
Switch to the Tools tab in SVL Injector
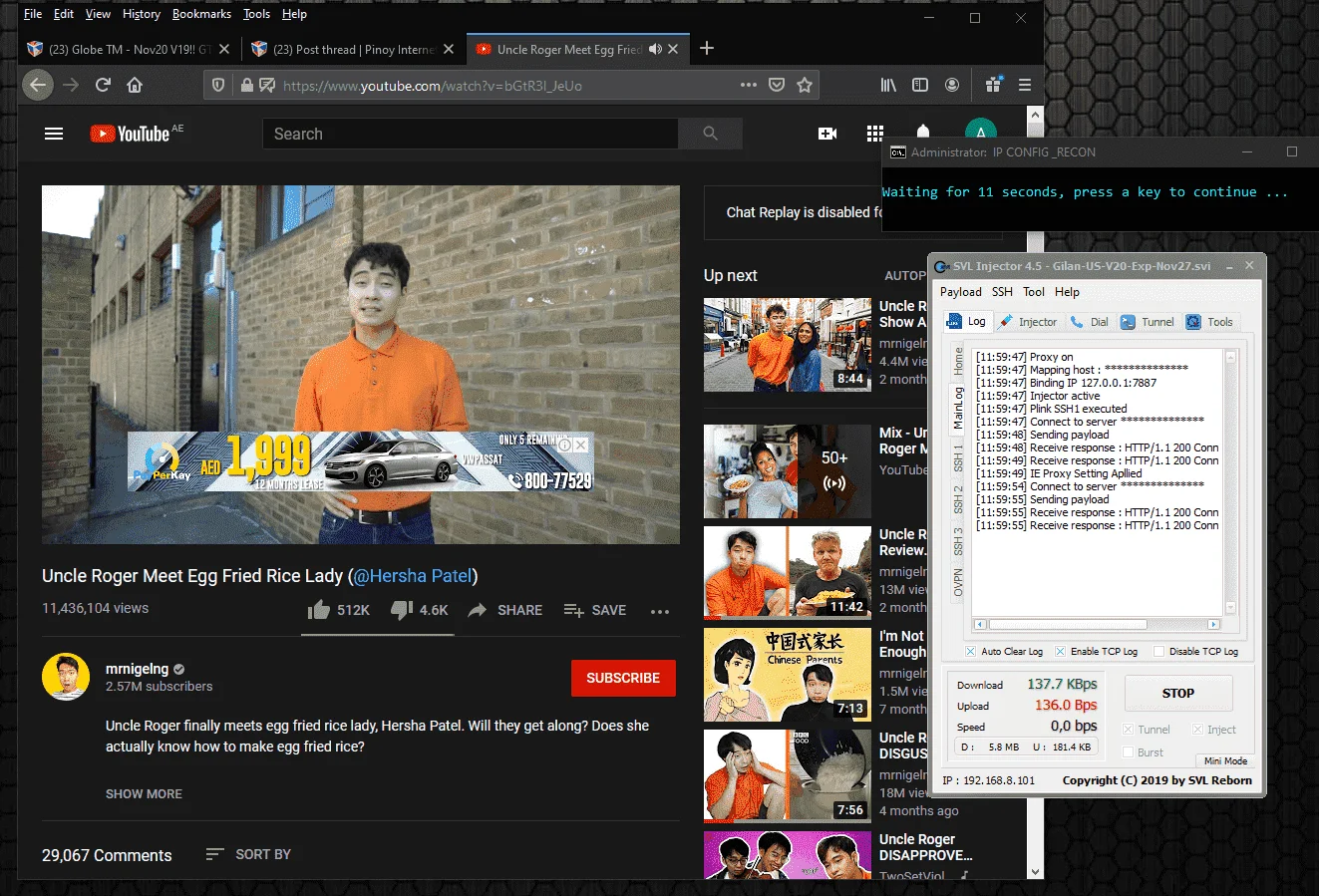pyautogui.click(x=1209, y=322)
